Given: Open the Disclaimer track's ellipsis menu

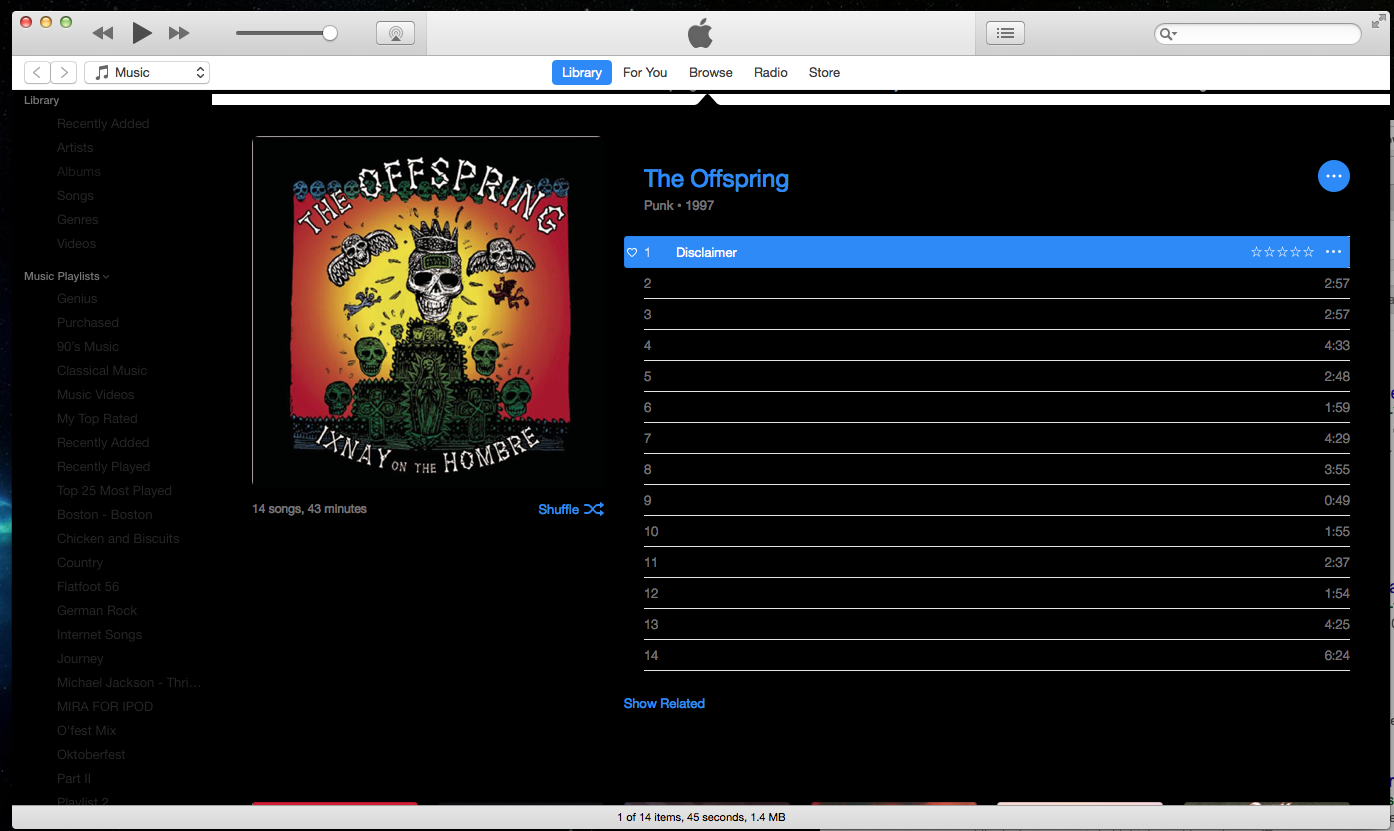Looking at the screenshot, I should (1333, 252).
